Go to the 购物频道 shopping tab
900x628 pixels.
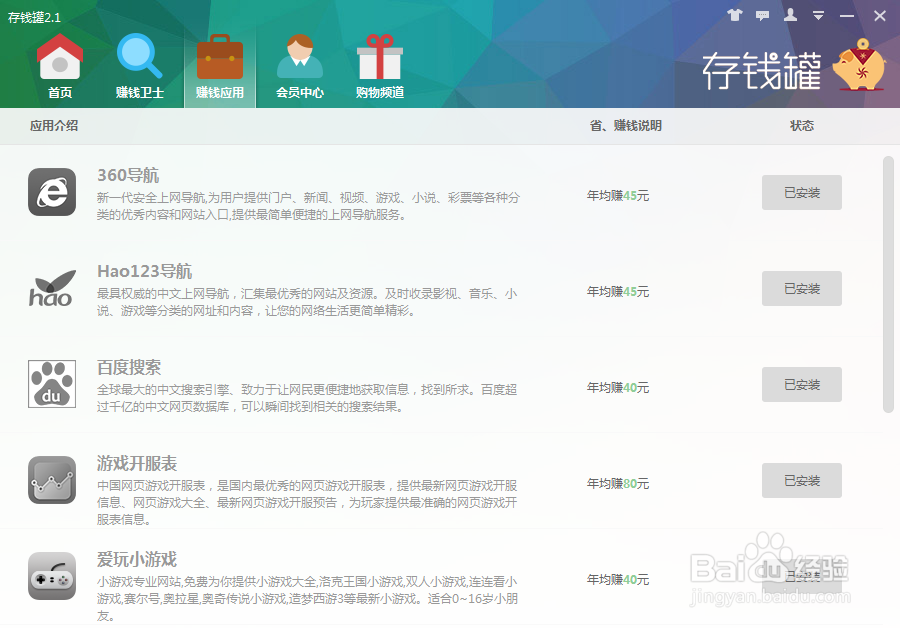point(379,68)
